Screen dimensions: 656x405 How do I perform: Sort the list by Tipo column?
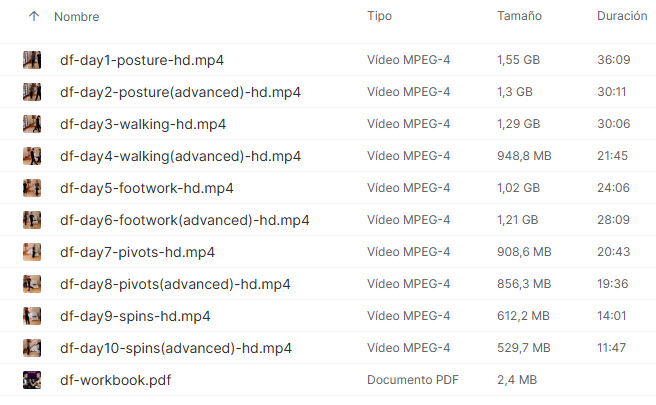tap(379, 17)
